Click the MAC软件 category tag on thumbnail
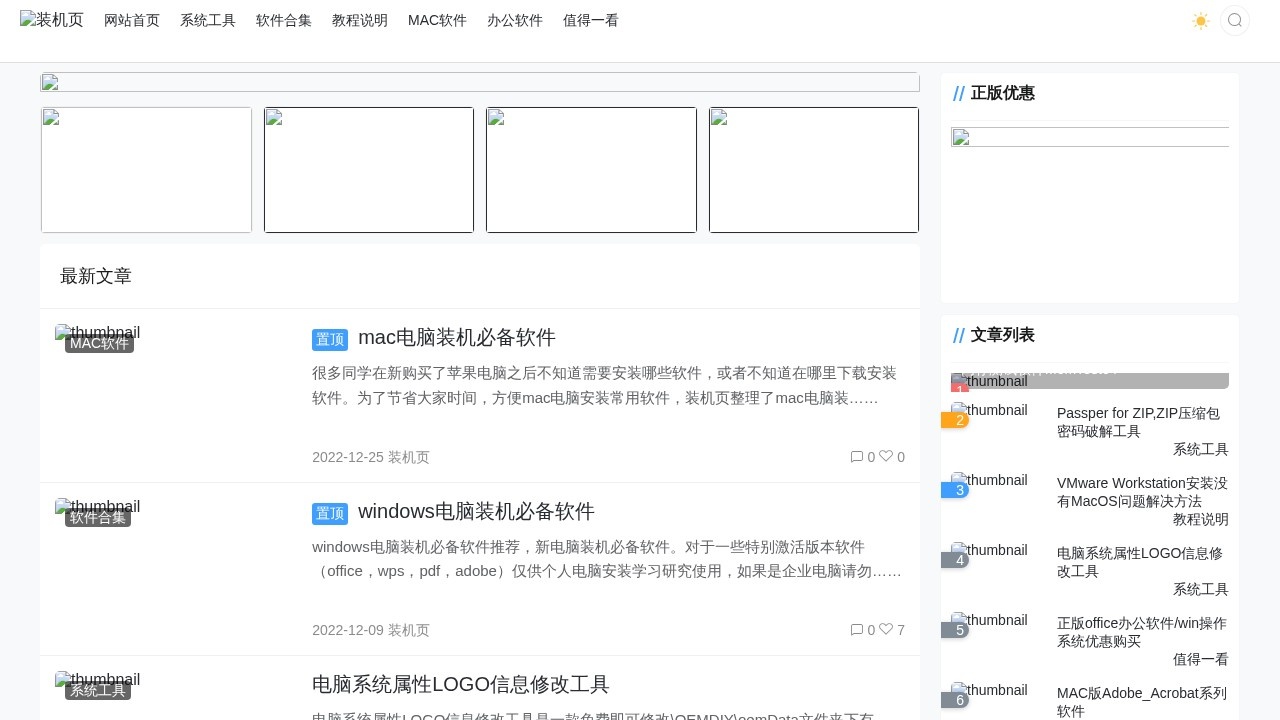The image size is (1280, 720). 99,343
